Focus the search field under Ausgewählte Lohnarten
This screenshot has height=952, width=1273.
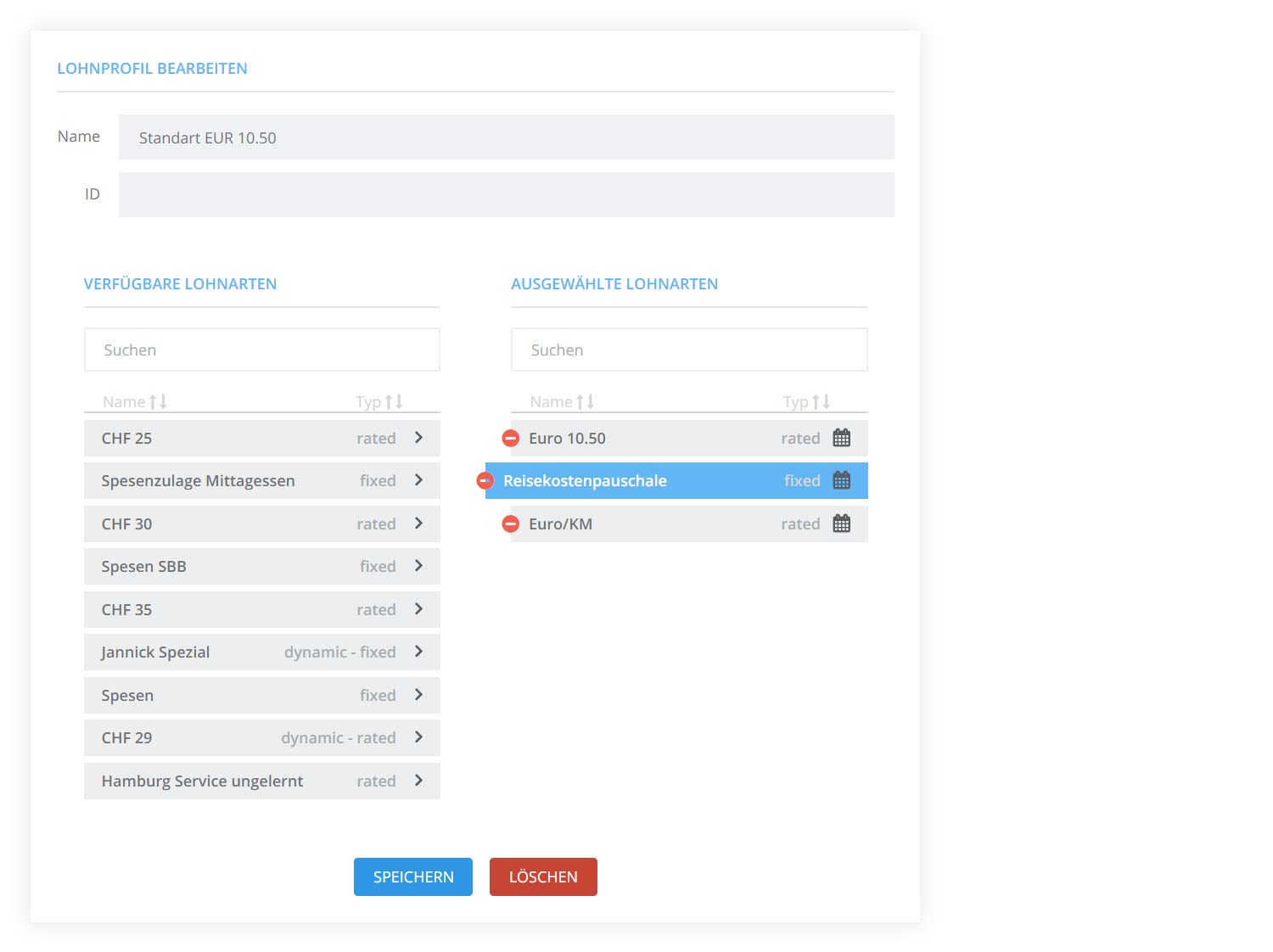click(688, 350)
